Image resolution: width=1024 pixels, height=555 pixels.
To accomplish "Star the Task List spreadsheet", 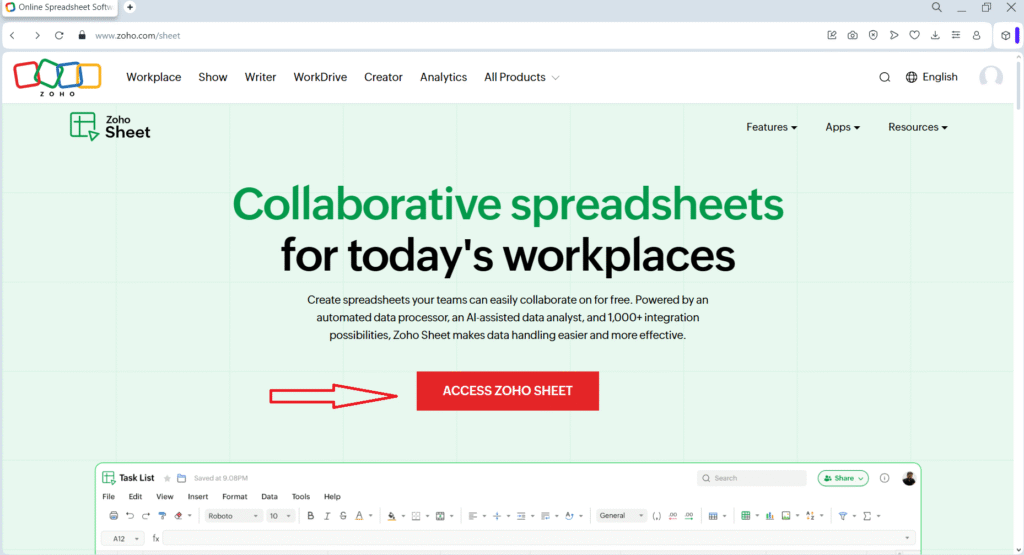I will [167, 478].
